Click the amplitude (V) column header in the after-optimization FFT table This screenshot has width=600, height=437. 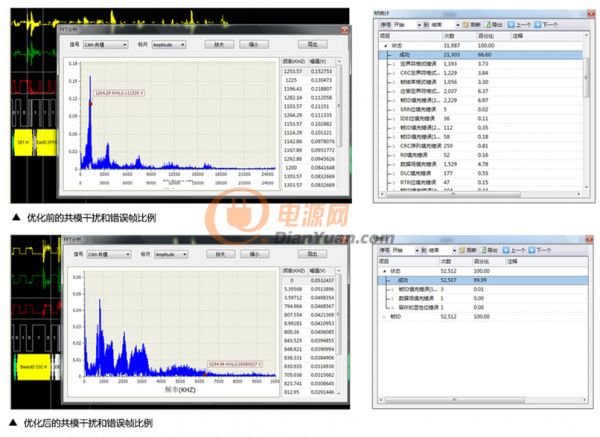(320, 271)
